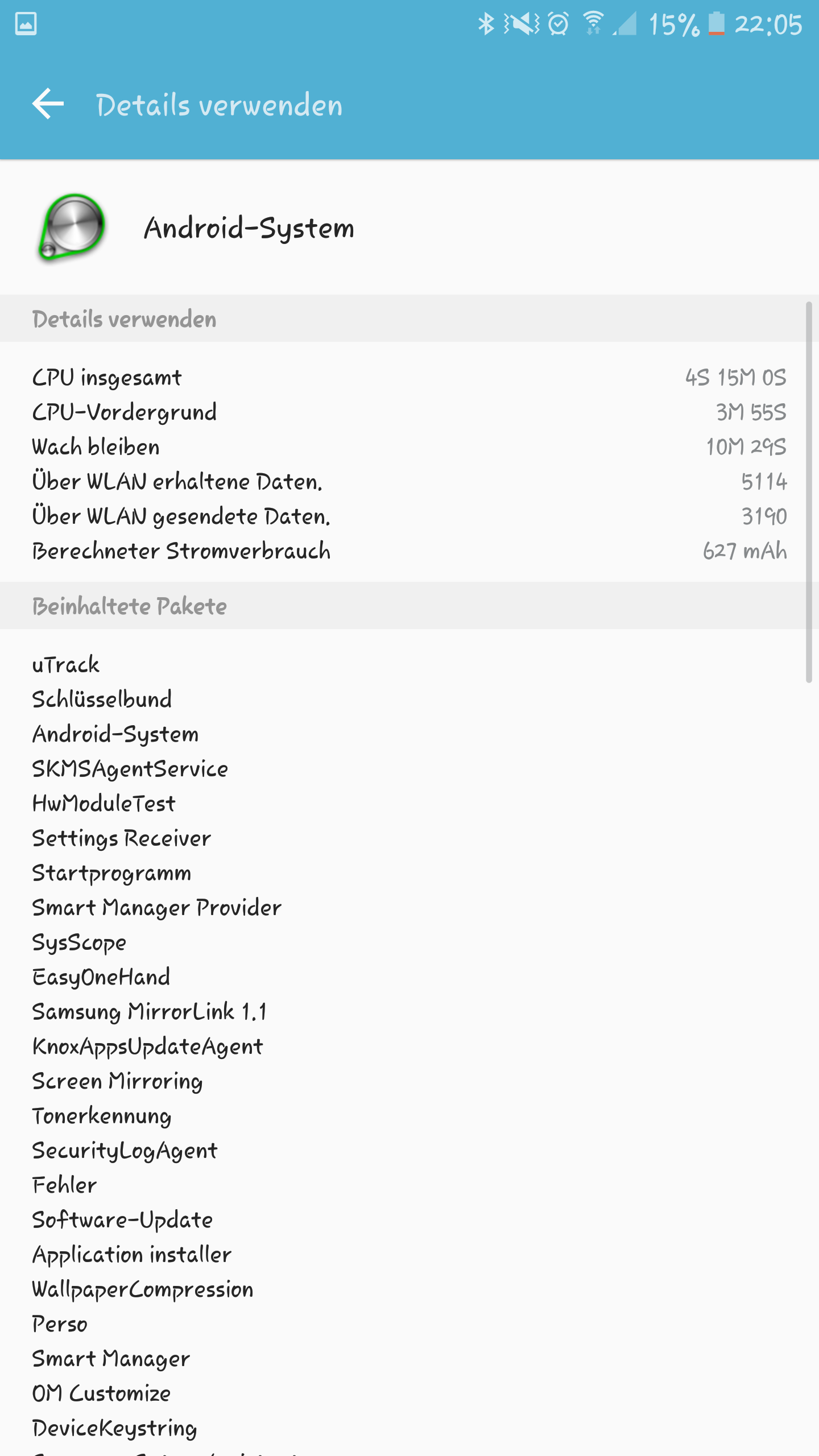
Task: Tap the 22:05 clock in status bar
Action: 768,24
